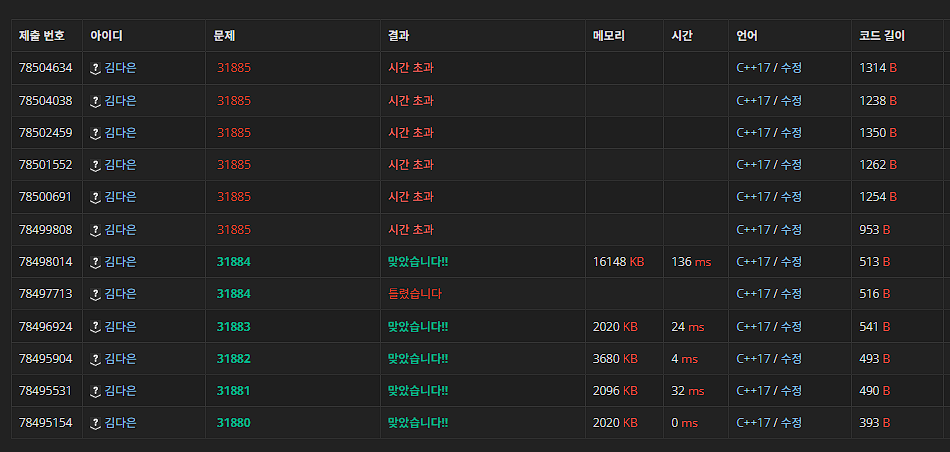Click memory value 2096 KB

pos(616,391)
